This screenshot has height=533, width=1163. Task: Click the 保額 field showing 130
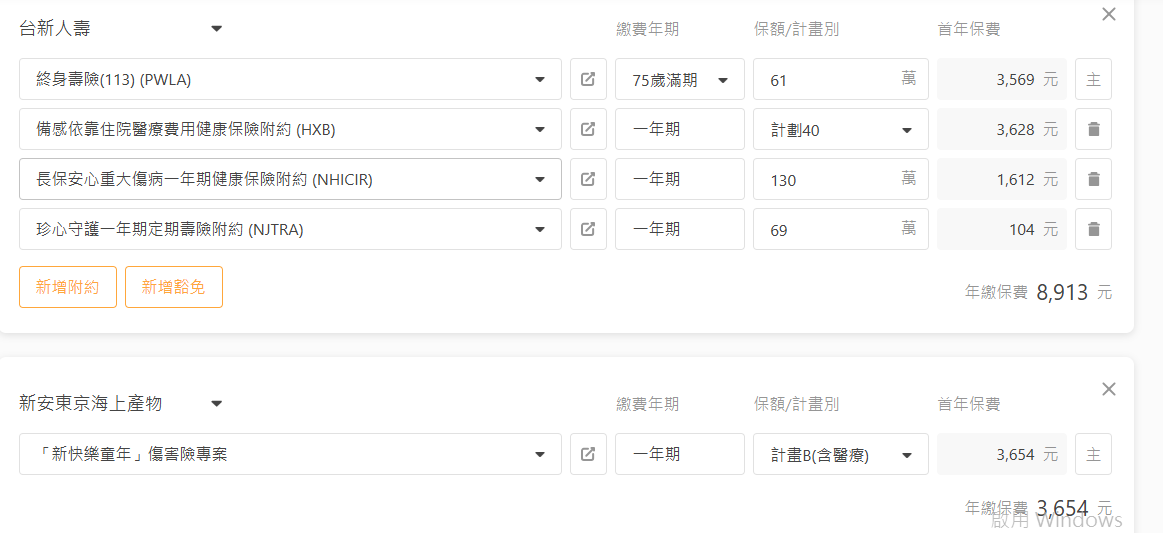point(840,179)
